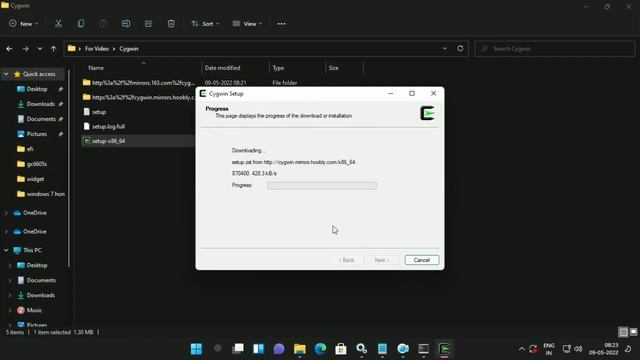Open the widget folder in sidebar
Viewport: 640px width, 360px height.
[35, 179]
